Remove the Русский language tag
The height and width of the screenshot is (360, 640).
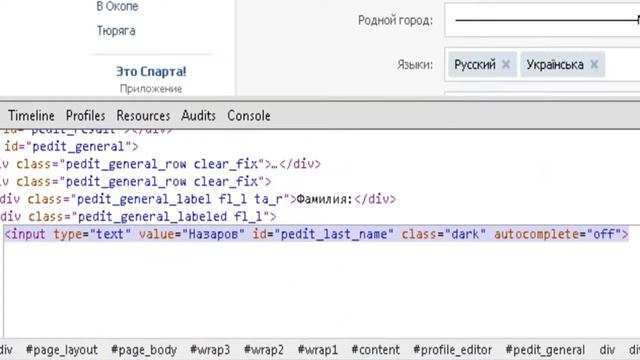pyautogui.click(x=506, y=64)
